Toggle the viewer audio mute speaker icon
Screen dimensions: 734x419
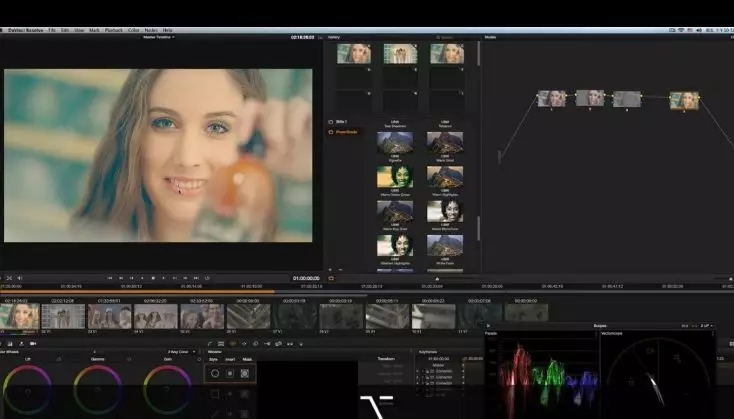click(x=20, y=278)
